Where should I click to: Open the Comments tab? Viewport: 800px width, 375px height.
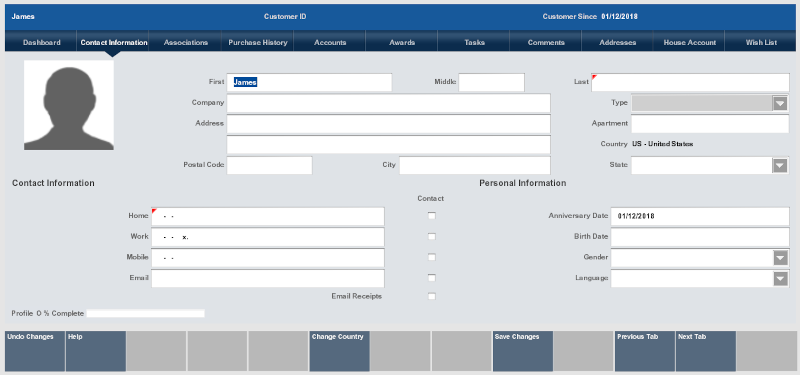click(546, 42)
